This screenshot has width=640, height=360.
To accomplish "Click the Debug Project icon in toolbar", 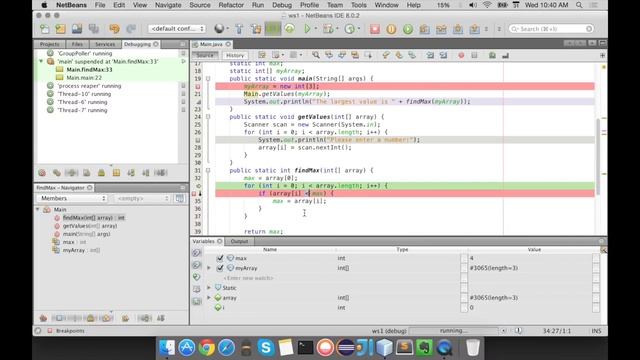I will [327, 29].
